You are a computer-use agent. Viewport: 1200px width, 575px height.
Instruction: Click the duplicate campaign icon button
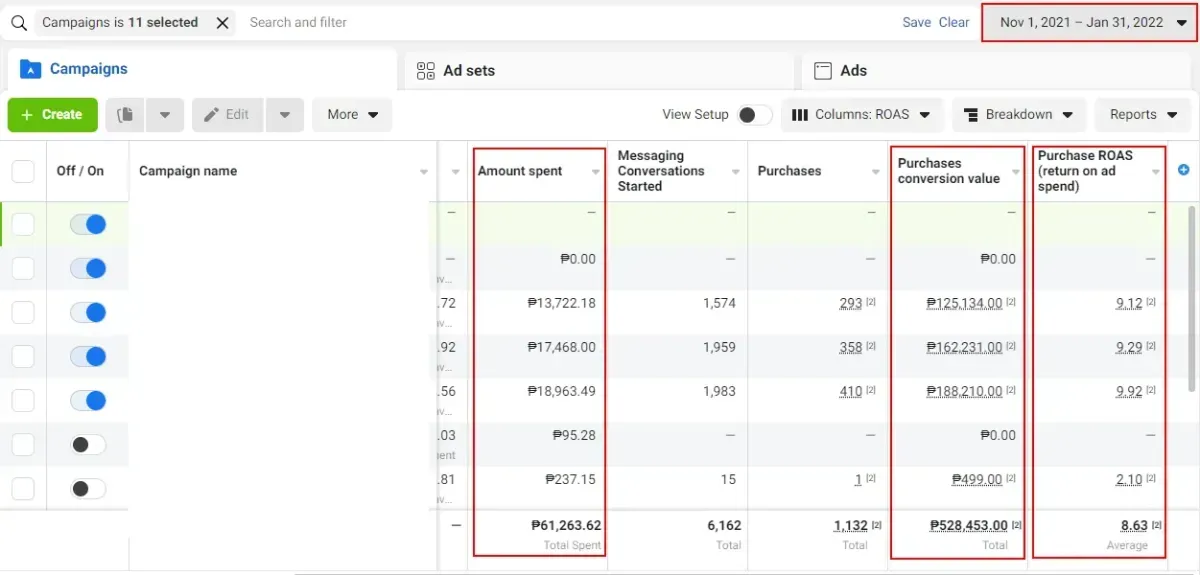[x=125, y=115]
